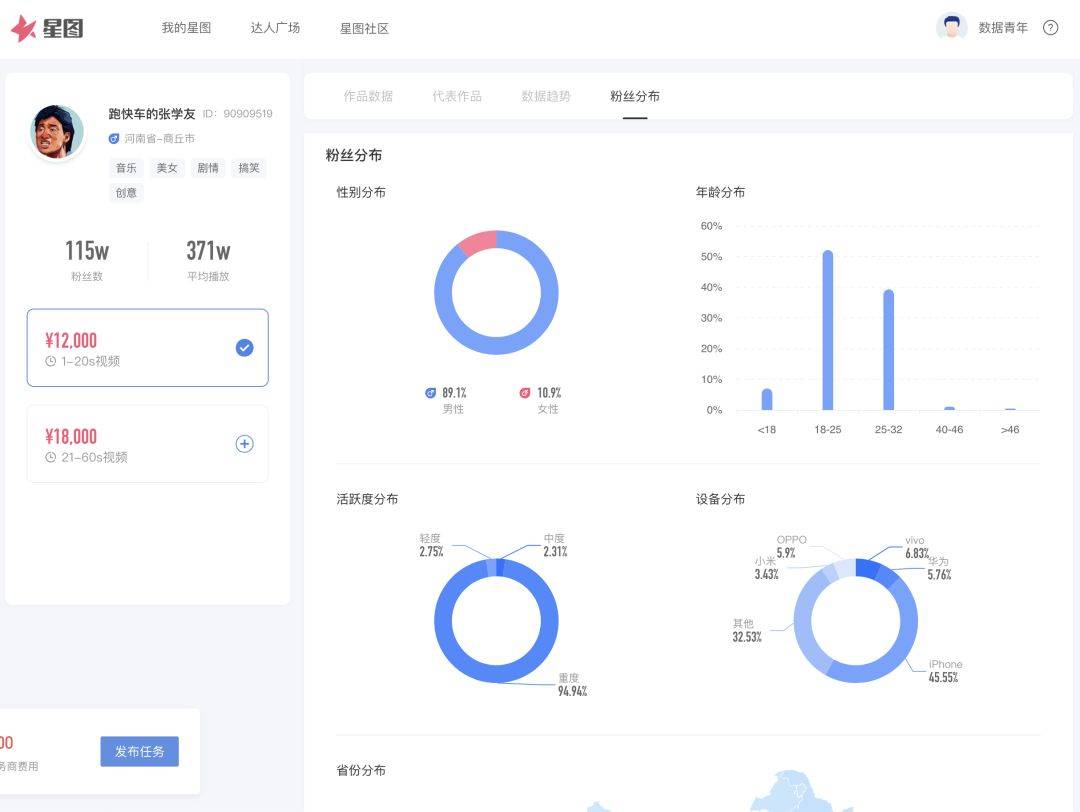Image resolution: width=1080 pixels, height=812 pixels.
Task: Click the male gender icon beside 河南省-商丘市
Action: [x=114, y=139]
